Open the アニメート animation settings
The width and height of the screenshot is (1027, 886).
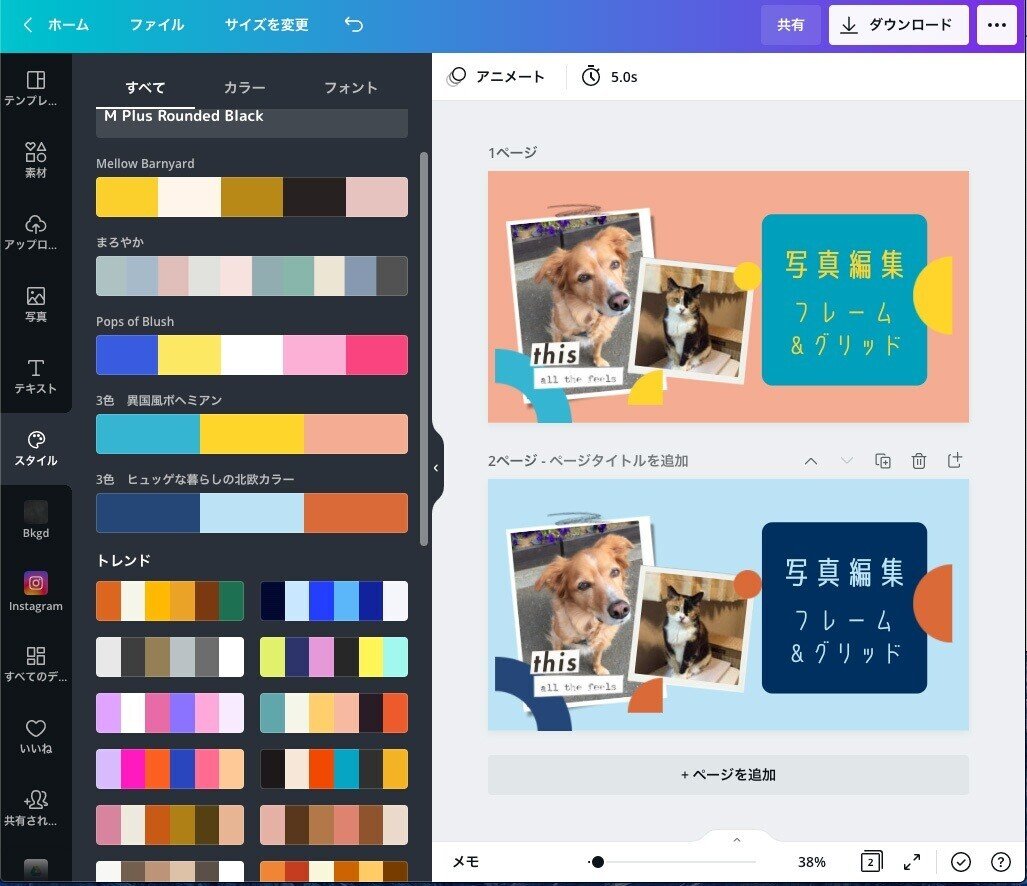click(496, 75)
